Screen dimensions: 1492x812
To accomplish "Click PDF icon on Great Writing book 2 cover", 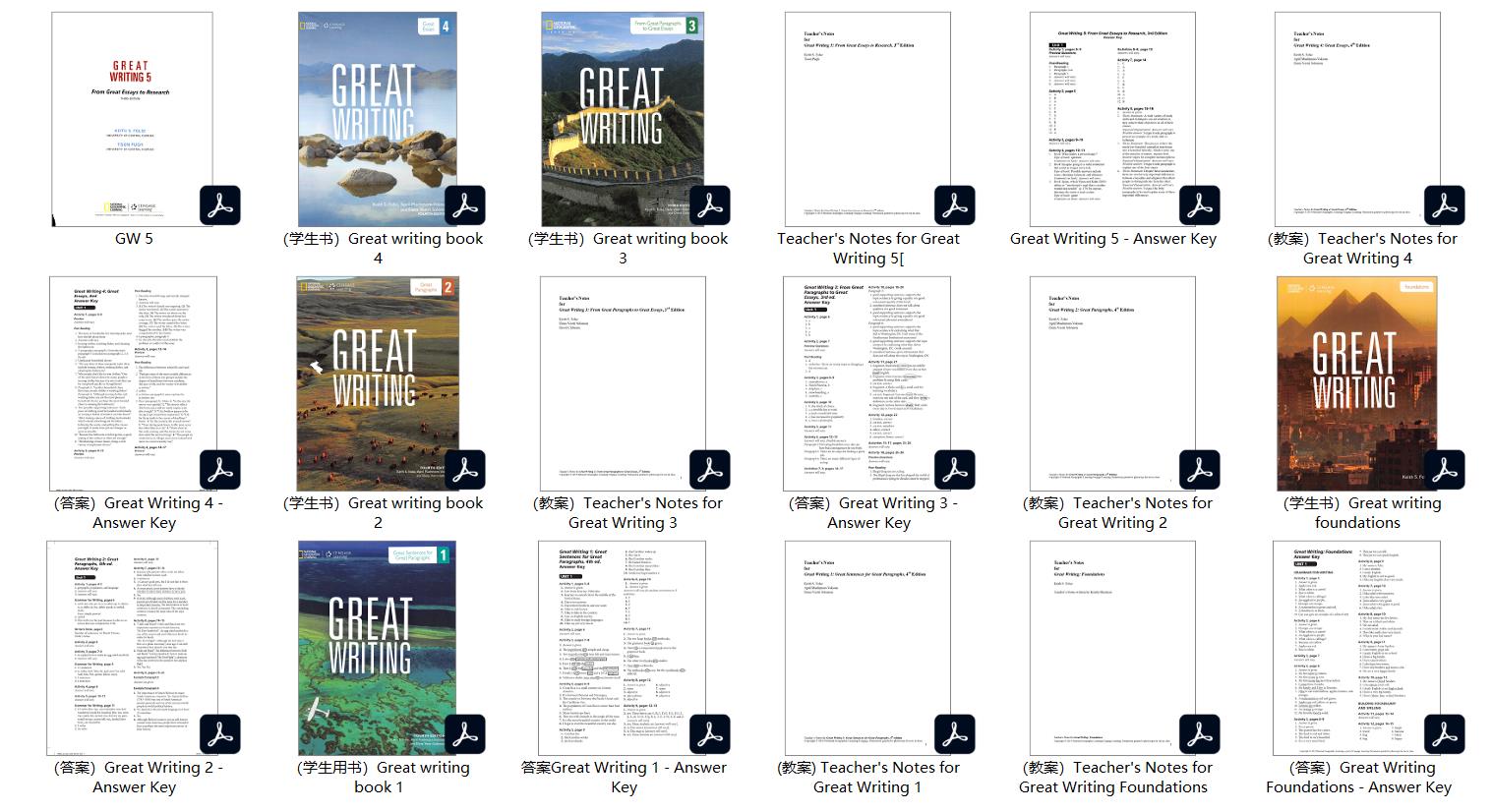I will pyautogui.click(x=464, y=471).
